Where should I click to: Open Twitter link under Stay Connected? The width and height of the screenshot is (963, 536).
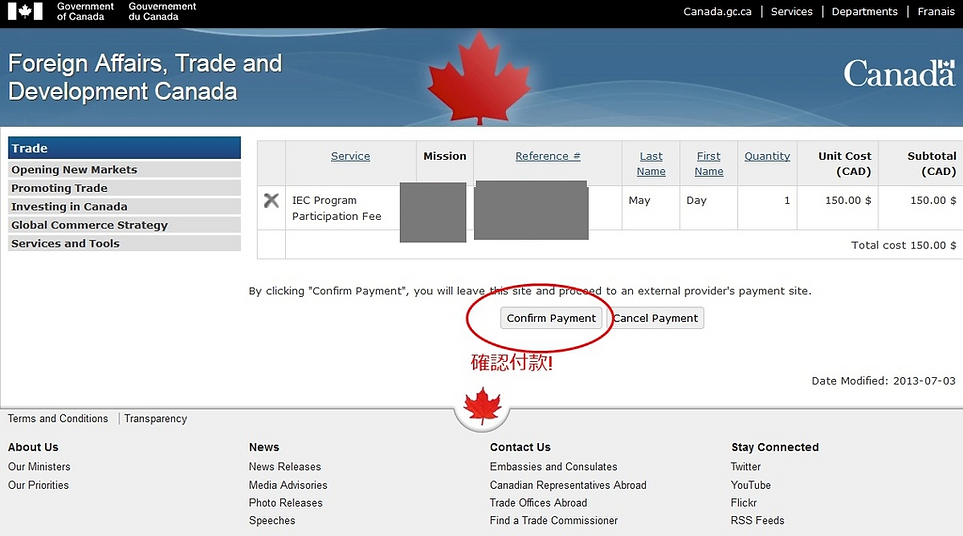(x=746, y=467)
